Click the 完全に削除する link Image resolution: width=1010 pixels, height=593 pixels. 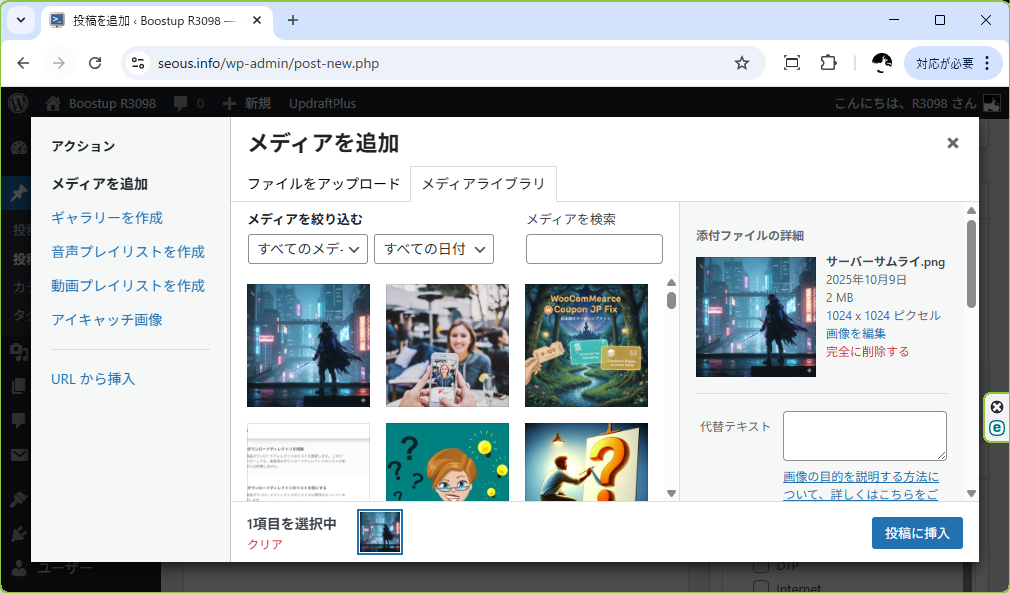coord(867,352)
